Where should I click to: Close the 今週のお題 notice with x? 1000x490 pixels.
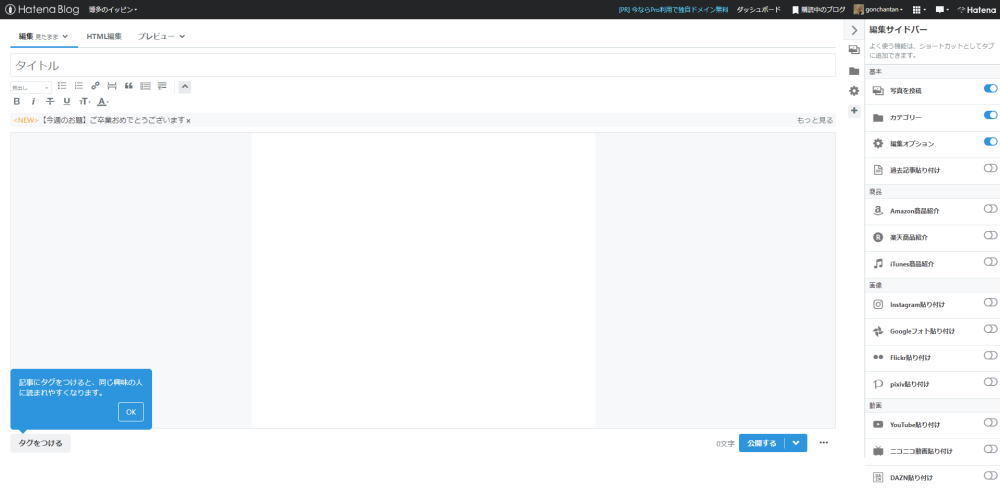pos(188,121)
